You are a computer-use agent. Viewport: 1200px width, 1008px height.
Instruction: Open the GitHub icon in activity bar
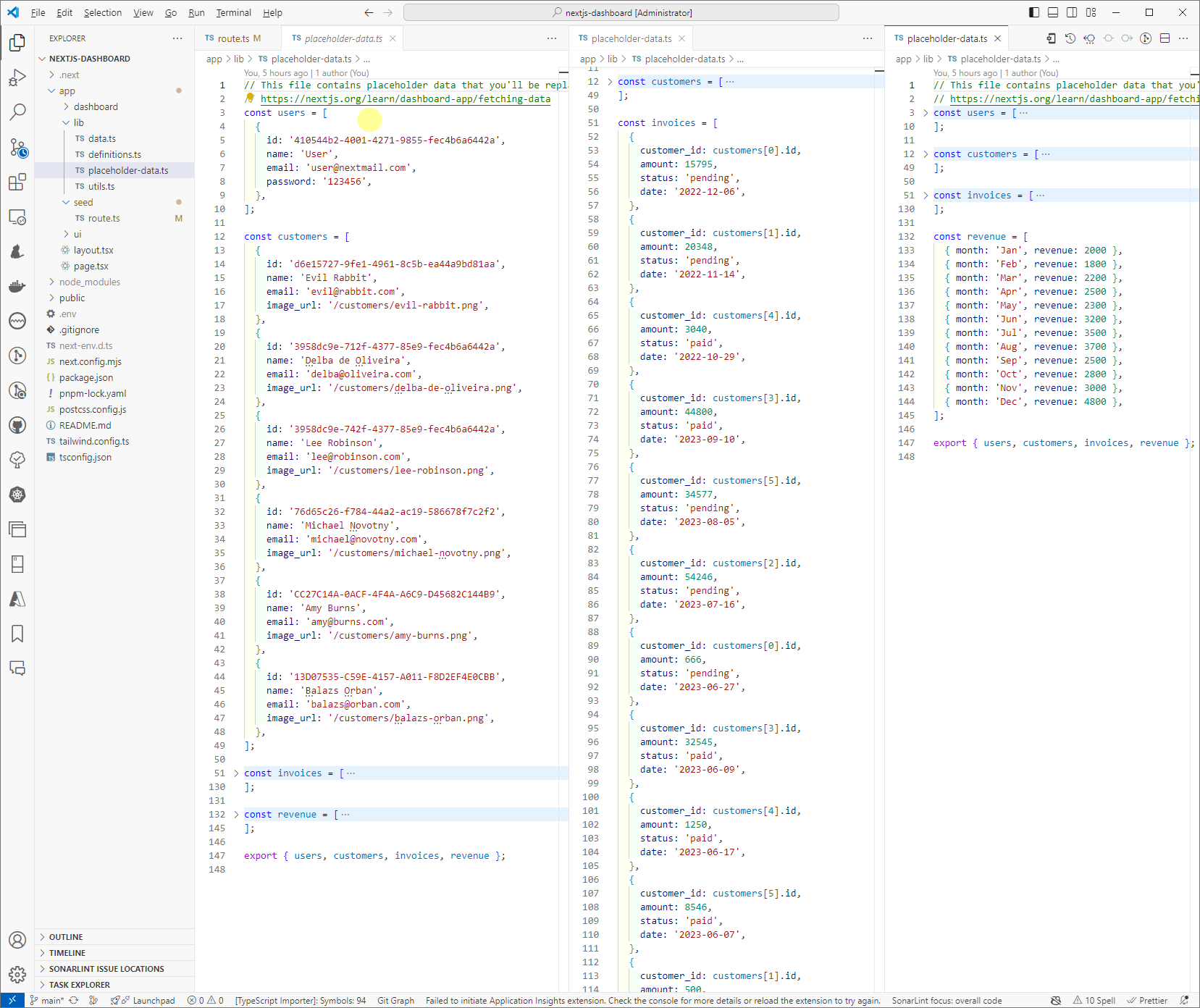pyautogui.click(x=17, y=425)
